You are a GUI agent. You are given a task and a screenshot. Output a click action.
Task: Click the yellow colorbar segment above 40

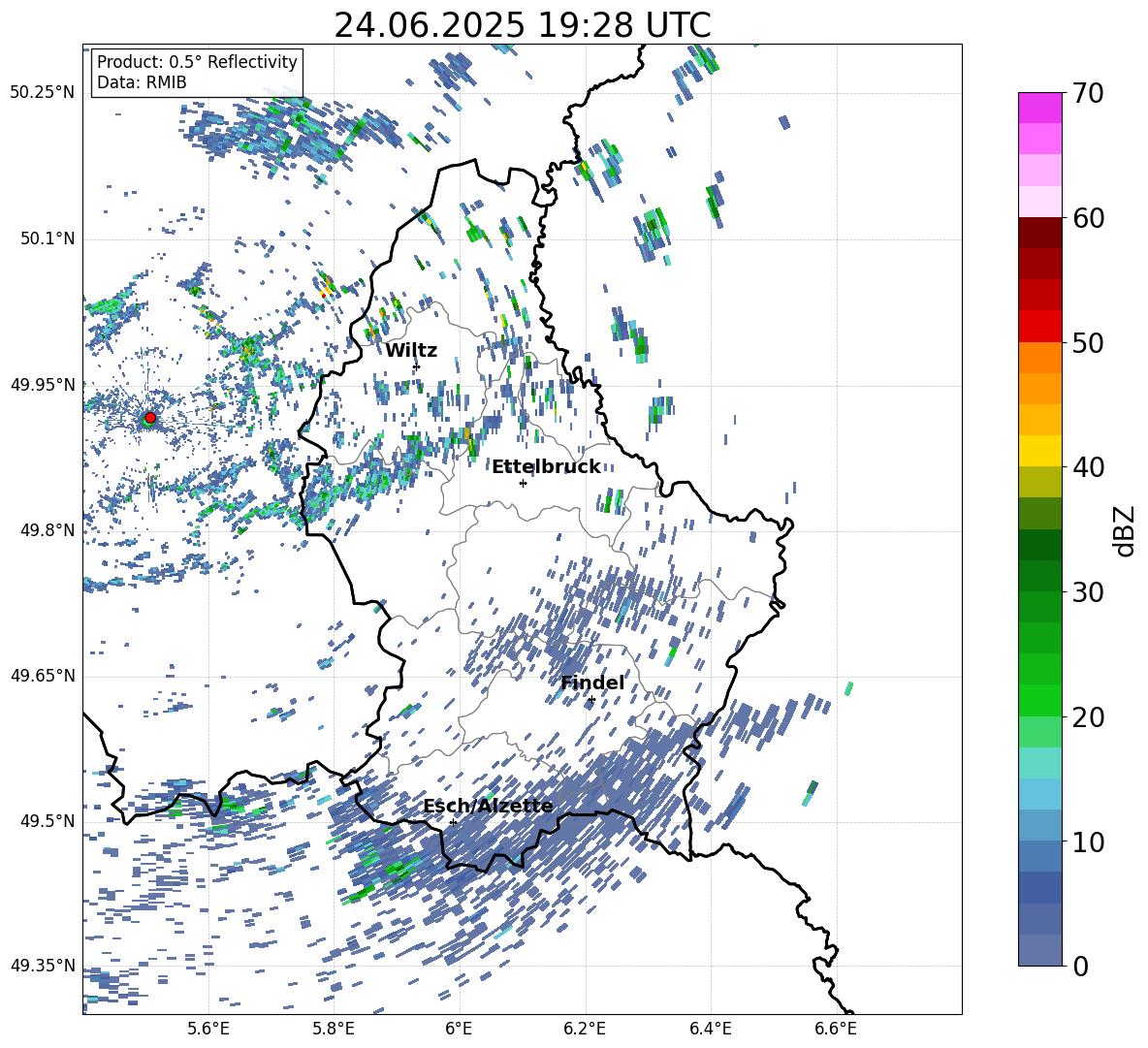1039,450
